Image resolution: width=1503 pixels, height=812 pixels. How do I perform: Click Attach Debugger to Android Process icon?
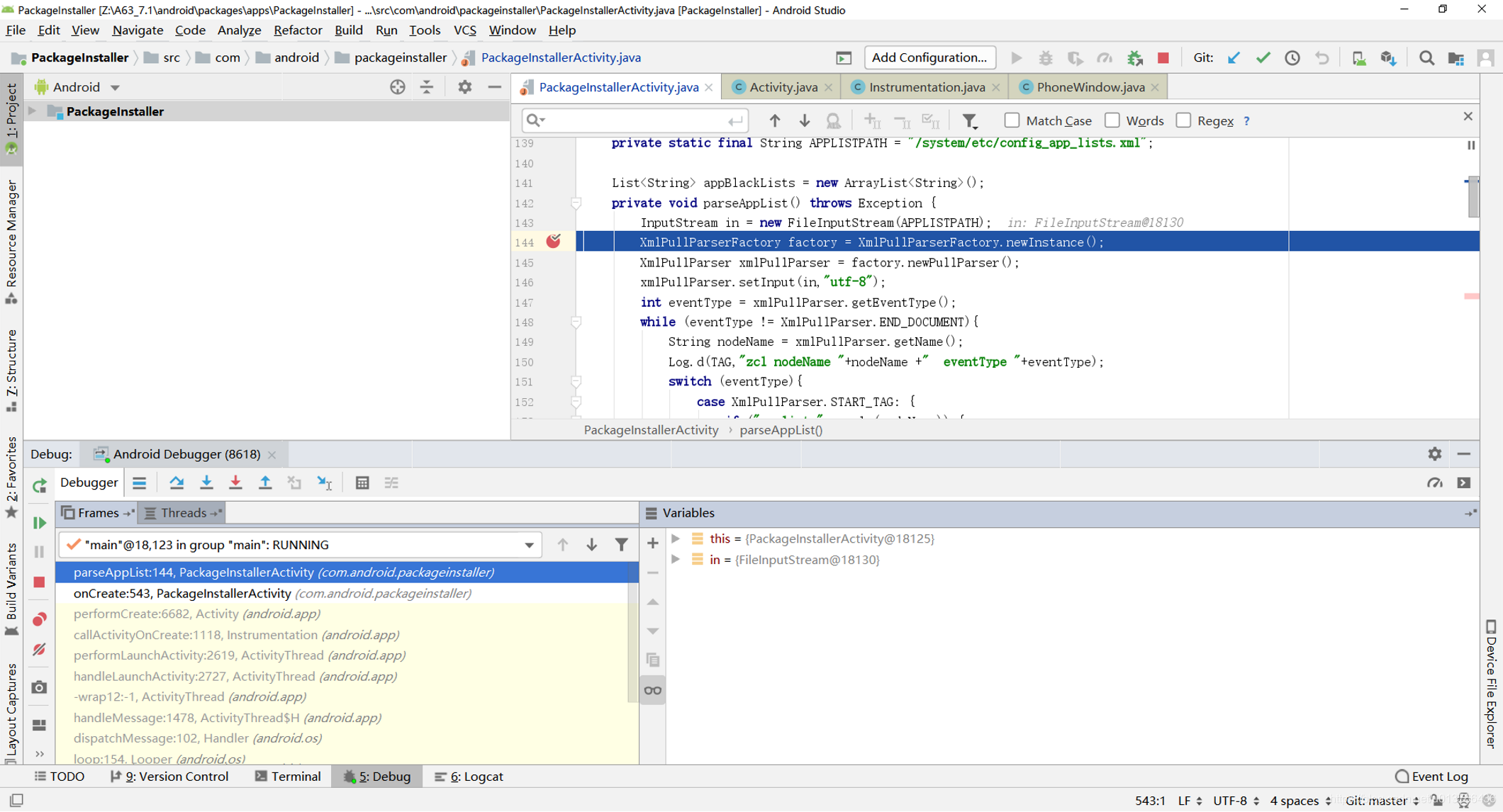coord(1134,58)
